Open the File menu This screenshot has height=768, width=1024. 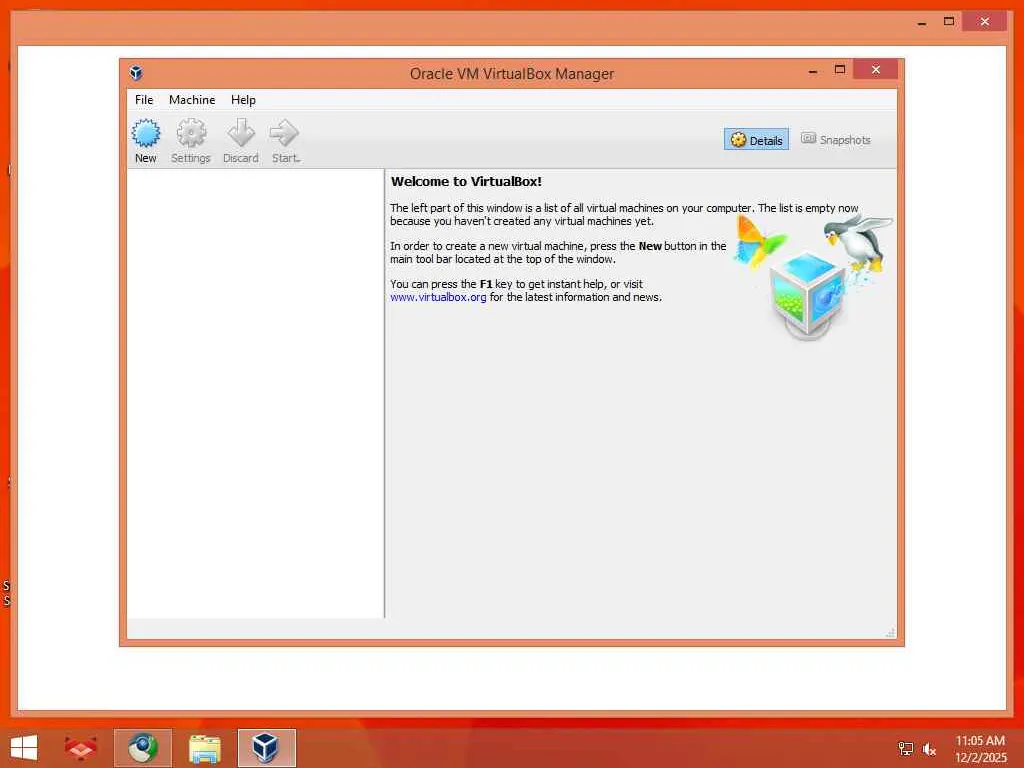144,100
